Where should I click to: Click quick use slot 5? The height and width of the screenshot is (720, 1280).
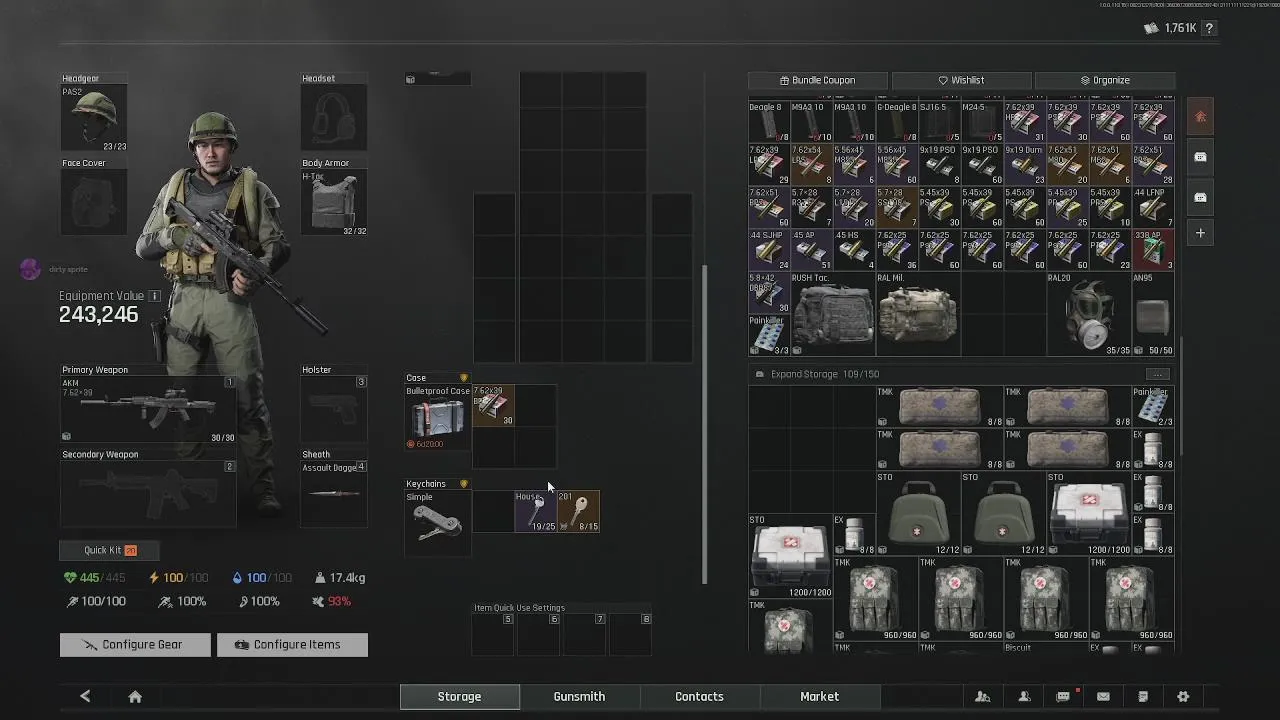(x=493, y=635)
